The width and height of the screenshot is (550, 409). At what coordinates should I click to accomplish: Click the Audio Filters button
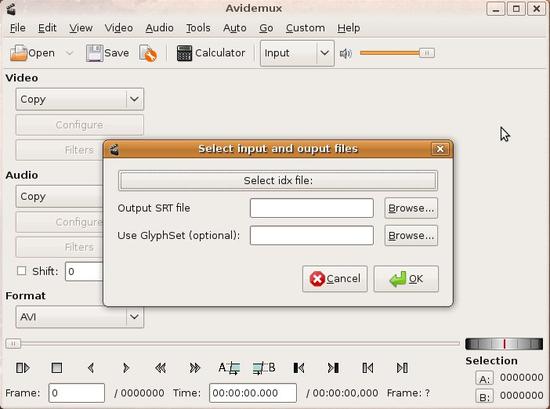coord(60,247)
